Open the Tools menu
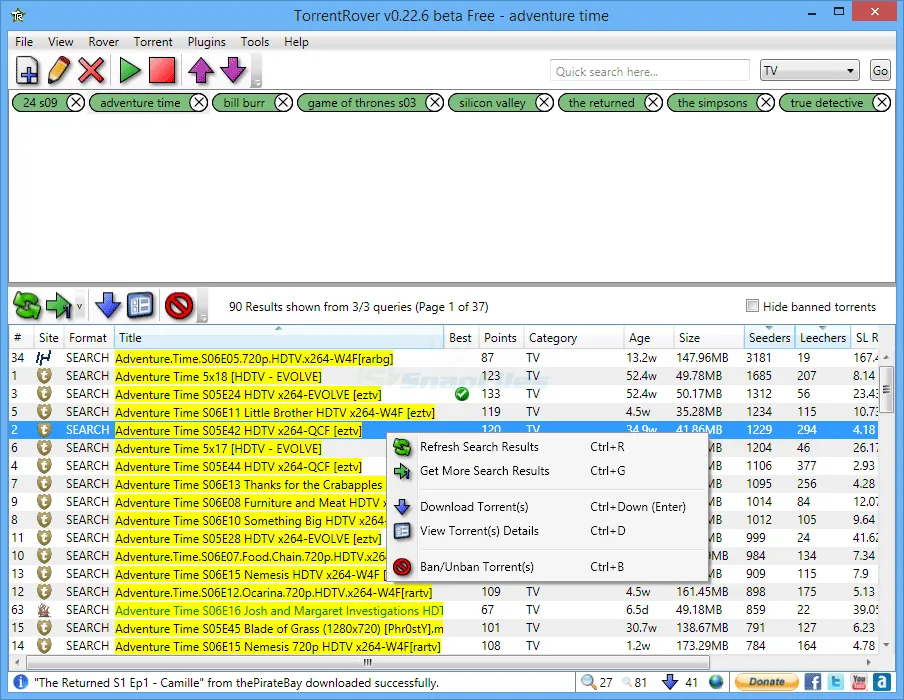 coord(255,42)
